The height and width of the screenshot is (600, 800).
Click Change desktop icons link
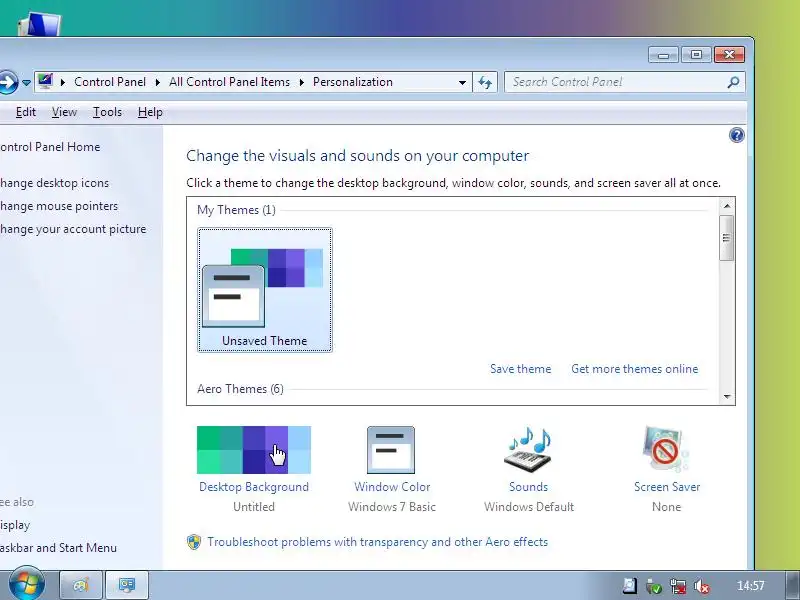[54, 183]
